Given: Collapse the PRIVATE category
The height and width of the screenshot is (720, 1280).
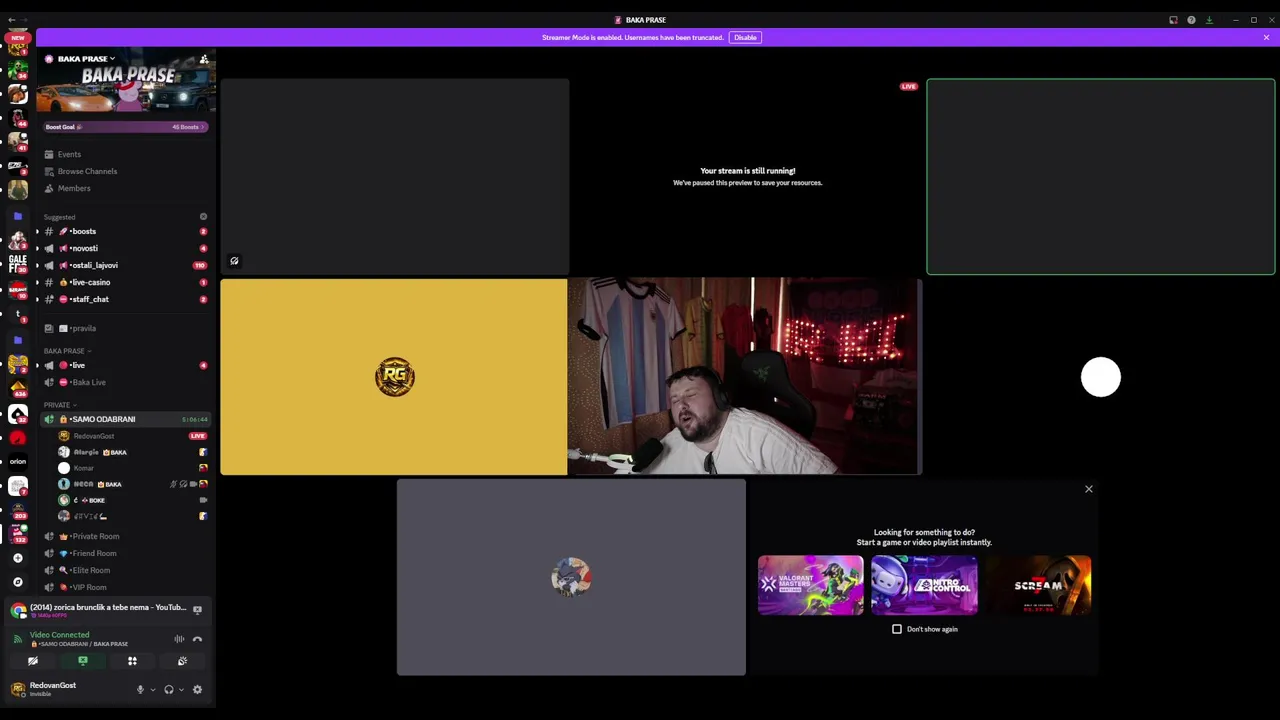Looking at the screenshot, I should 60,405.
